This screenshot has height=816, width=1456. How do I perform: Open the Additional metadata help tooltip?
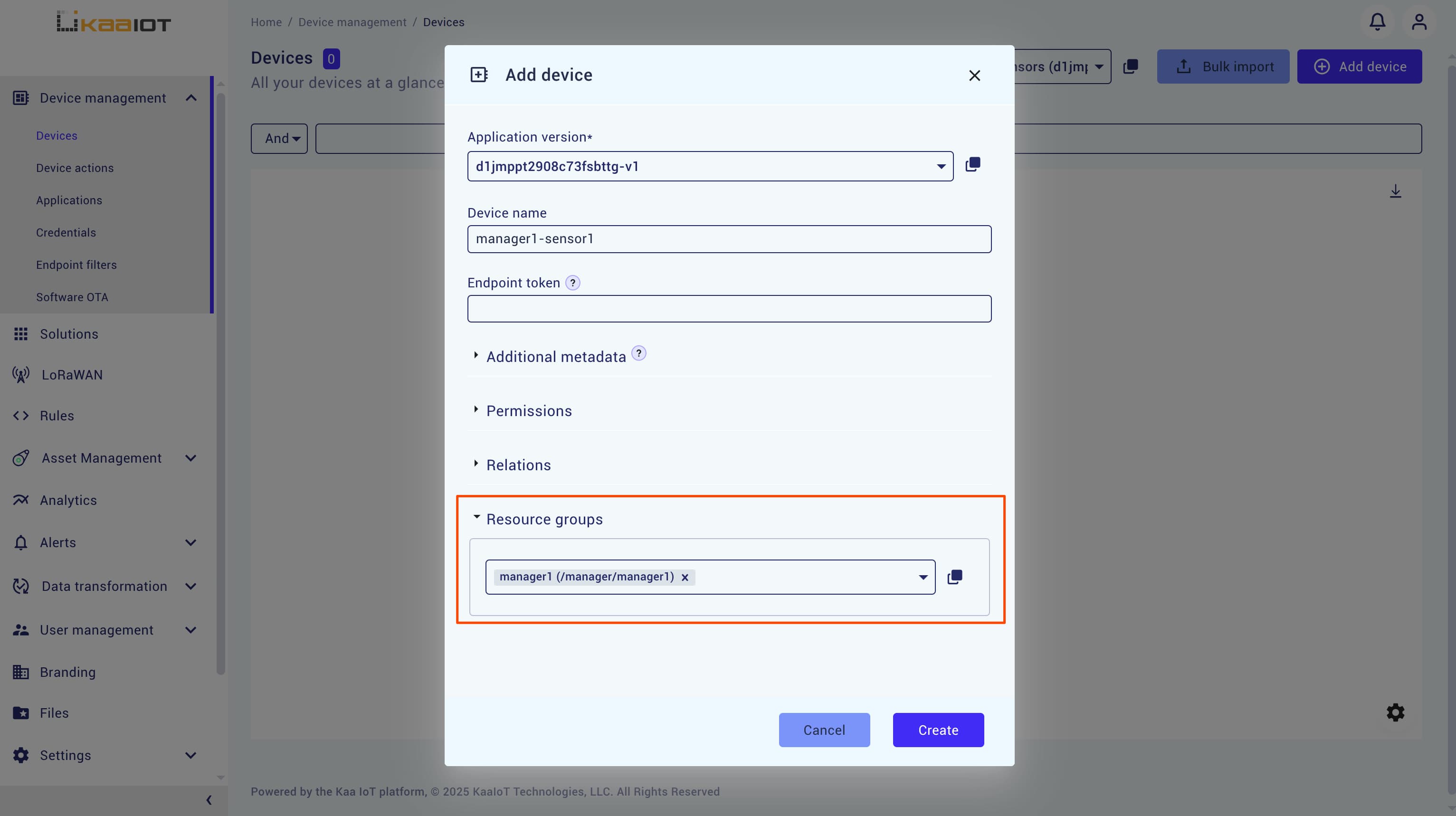pos(639,353)
